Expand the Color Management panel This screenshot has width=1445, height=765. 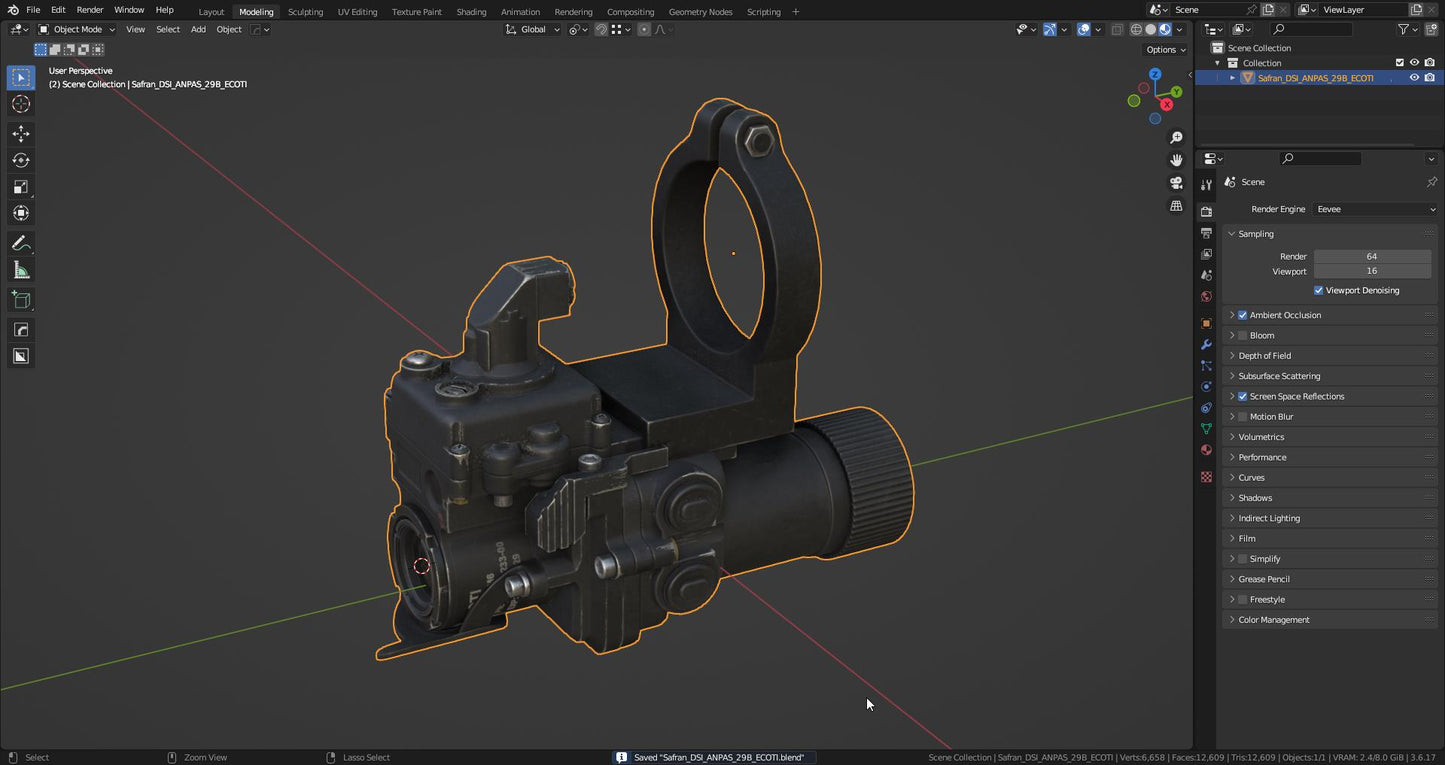click(x=1273, y=620)
